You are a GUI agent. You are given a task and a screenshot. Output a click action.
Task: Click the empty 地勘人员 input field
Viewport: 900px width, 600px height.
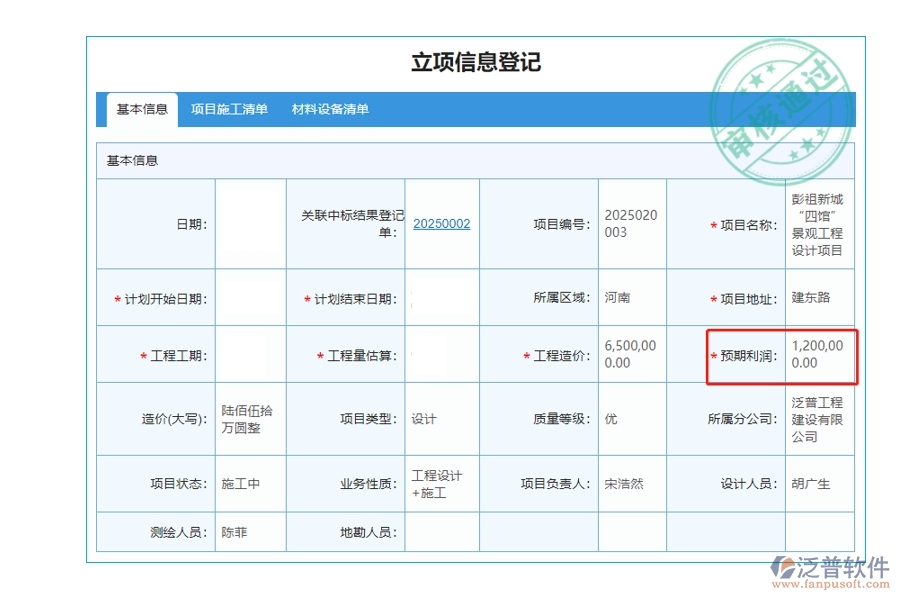click(441, 531)
